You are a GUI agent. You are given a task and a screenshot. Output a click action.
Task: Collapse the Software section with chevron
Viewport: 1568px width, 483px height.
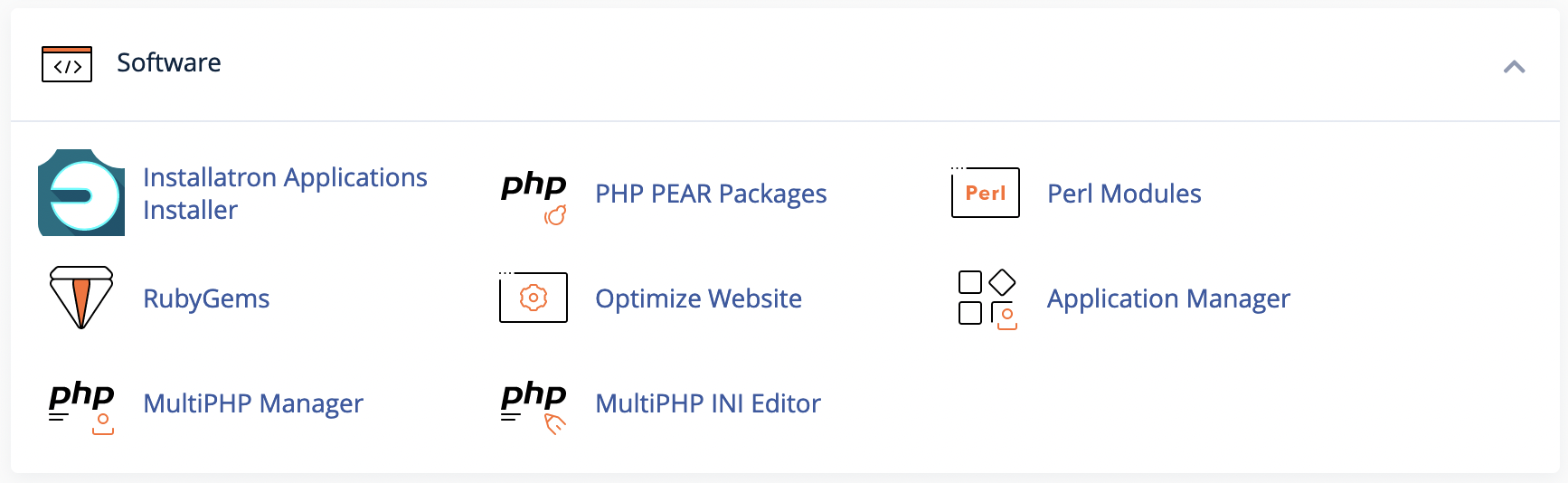tap(1514, 66)
